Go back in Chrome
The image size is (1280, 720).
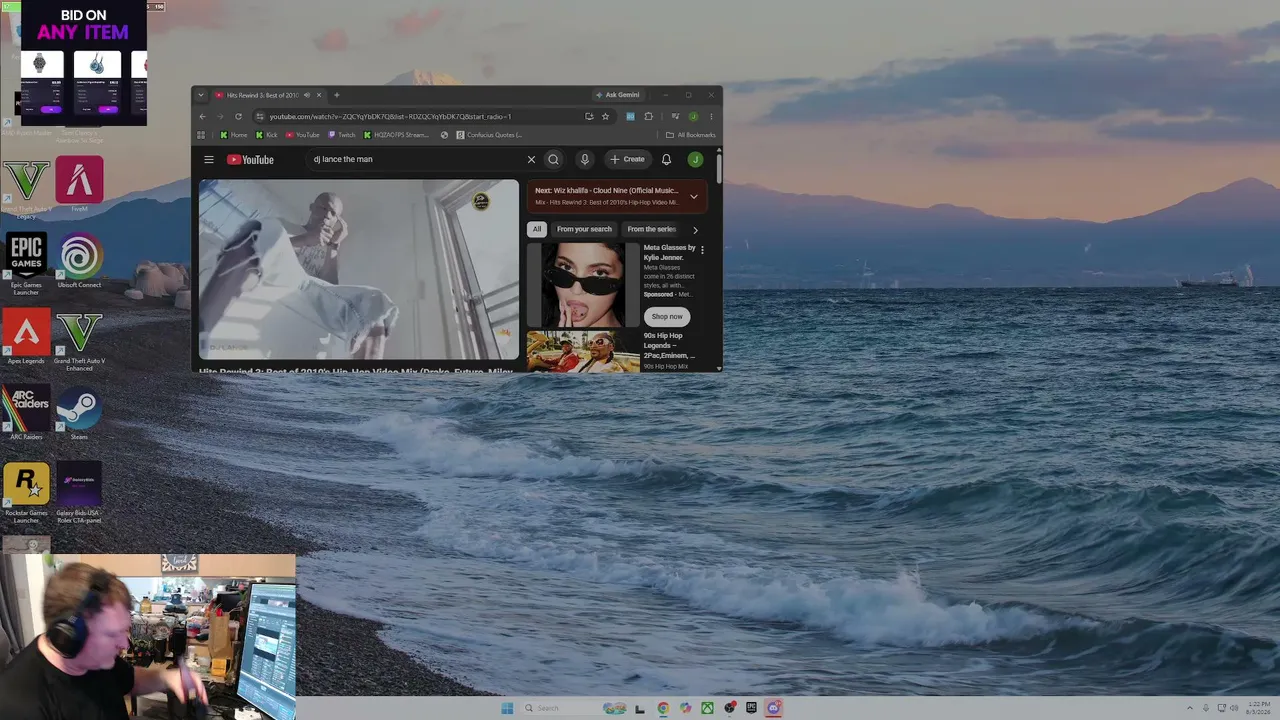[202, 116]
